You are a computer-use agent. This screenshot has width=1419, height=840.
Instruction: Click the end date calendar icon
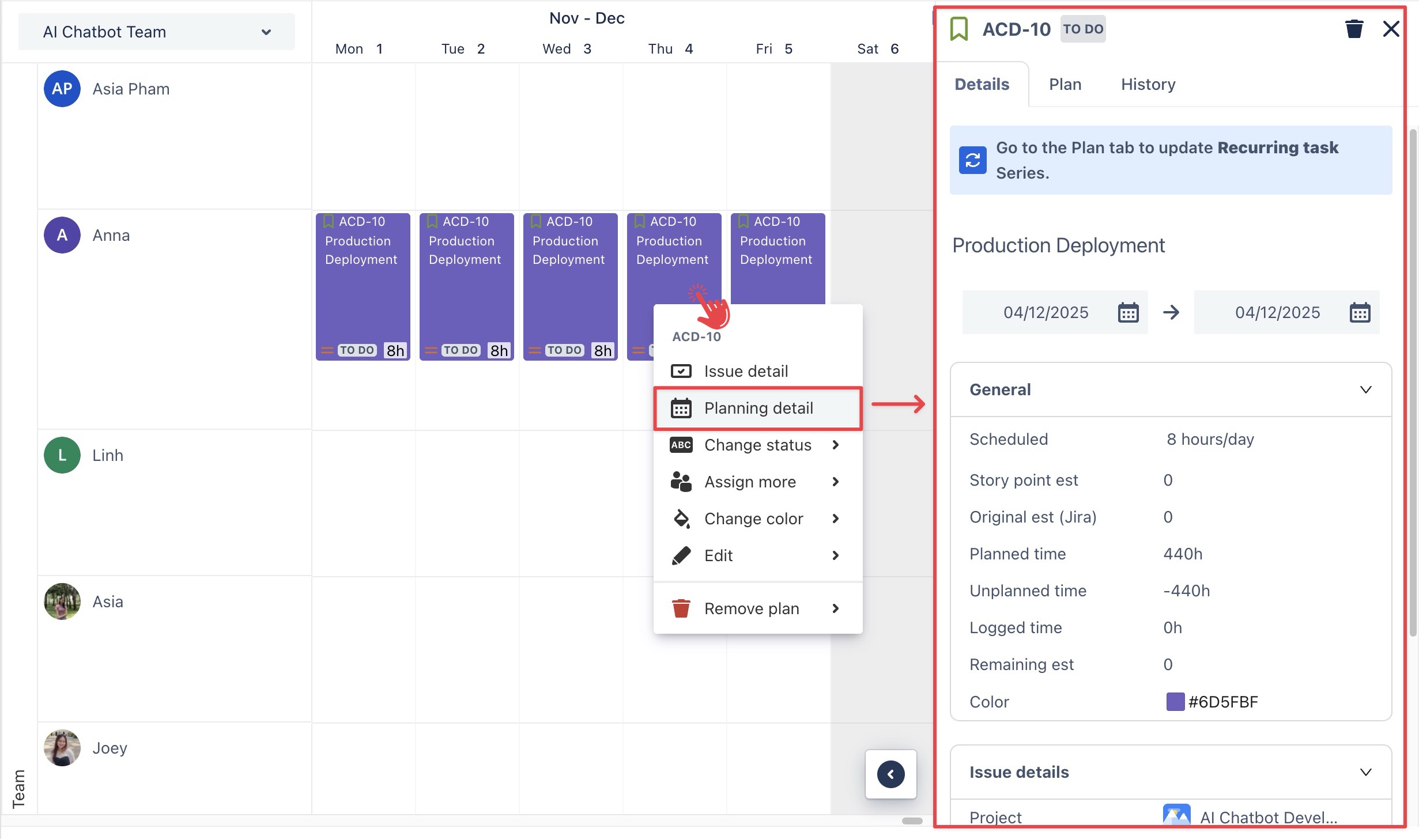click(1360, 313)
